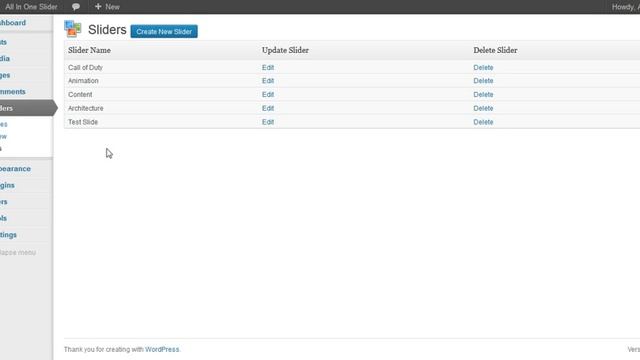Click the Update Slider column header
The height and width of the screenshot is (360, 640).
point(285,50)
